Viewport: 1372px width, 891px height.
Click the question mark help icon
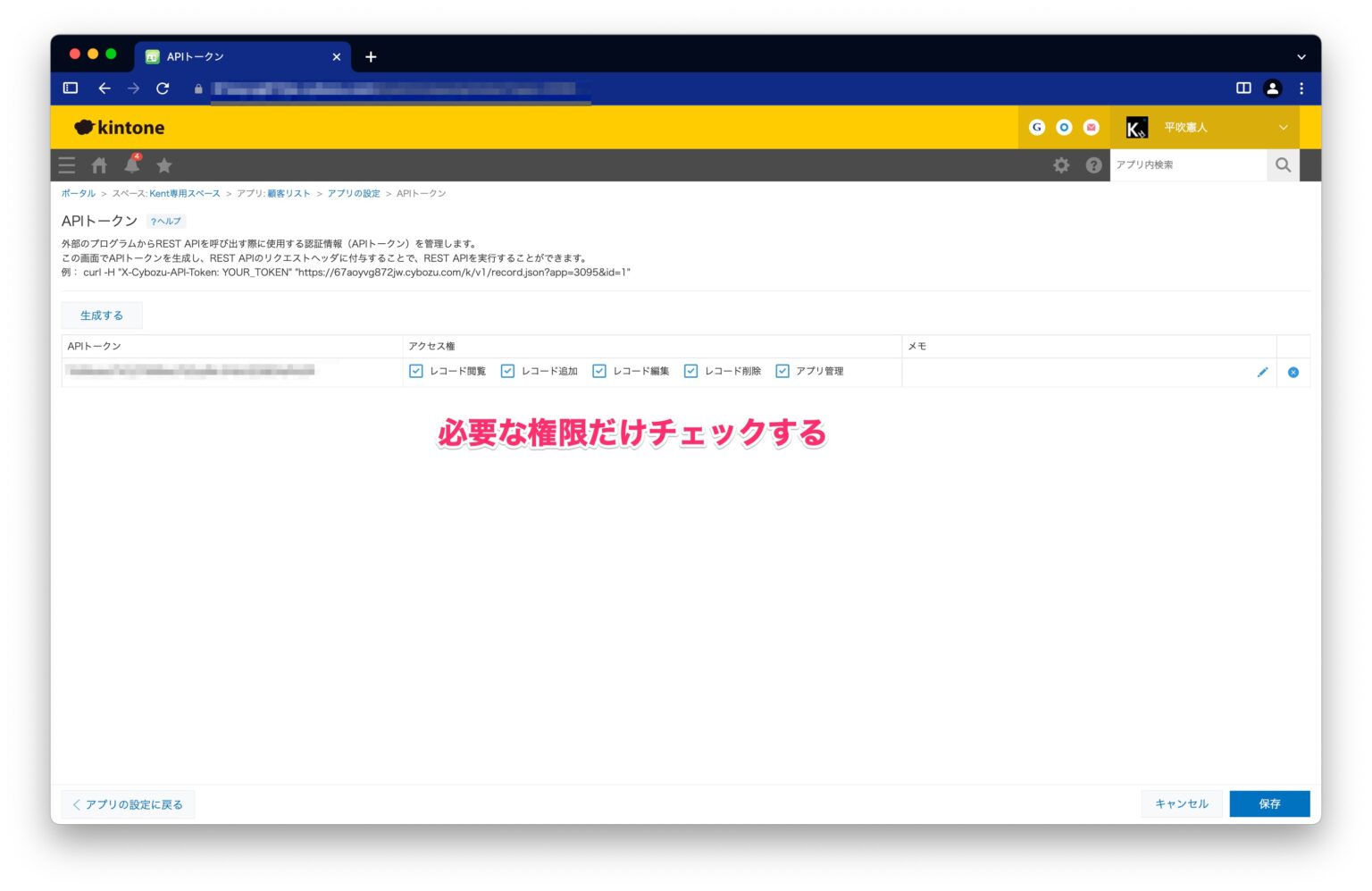tap(1093, 164)
